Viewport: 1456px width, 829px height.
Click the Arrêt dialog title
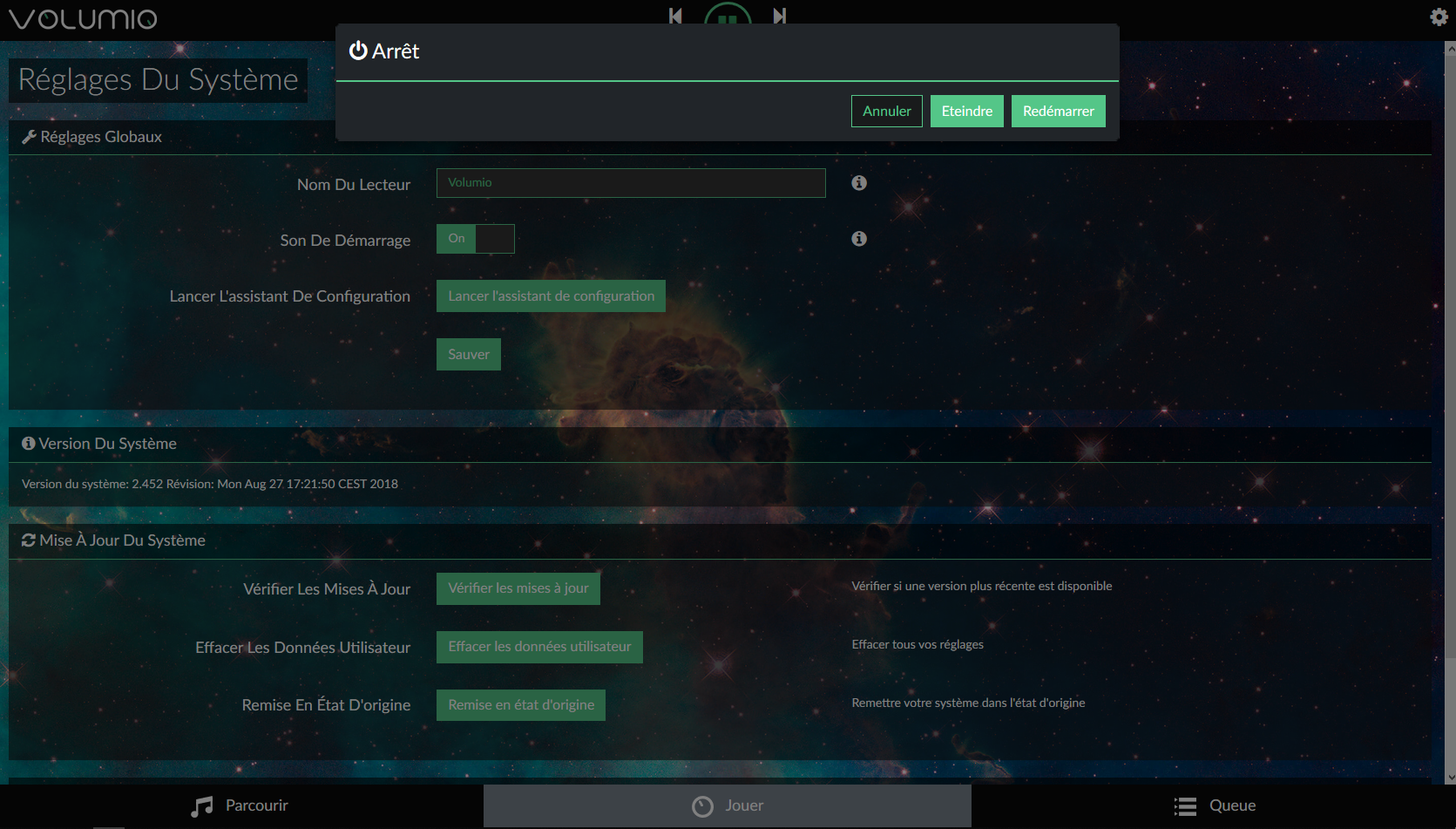coord(396,51)
